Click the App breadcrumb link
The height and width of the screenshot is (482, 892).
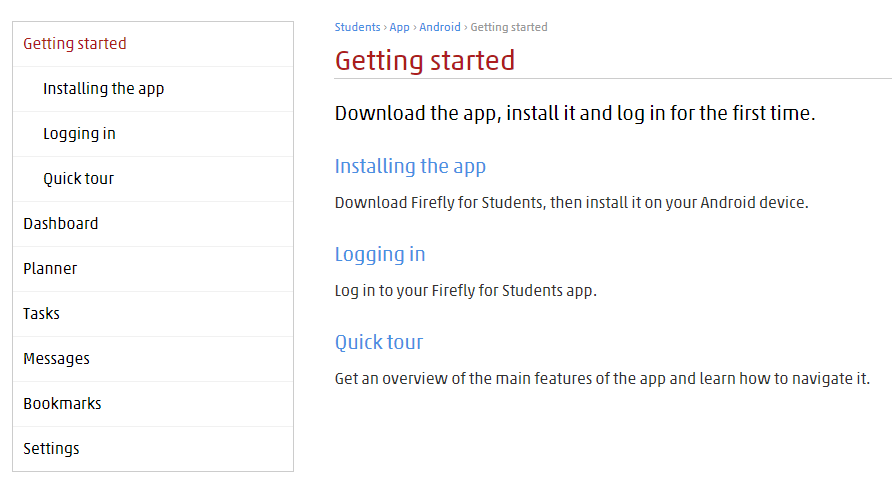click(x=399, y=27)
